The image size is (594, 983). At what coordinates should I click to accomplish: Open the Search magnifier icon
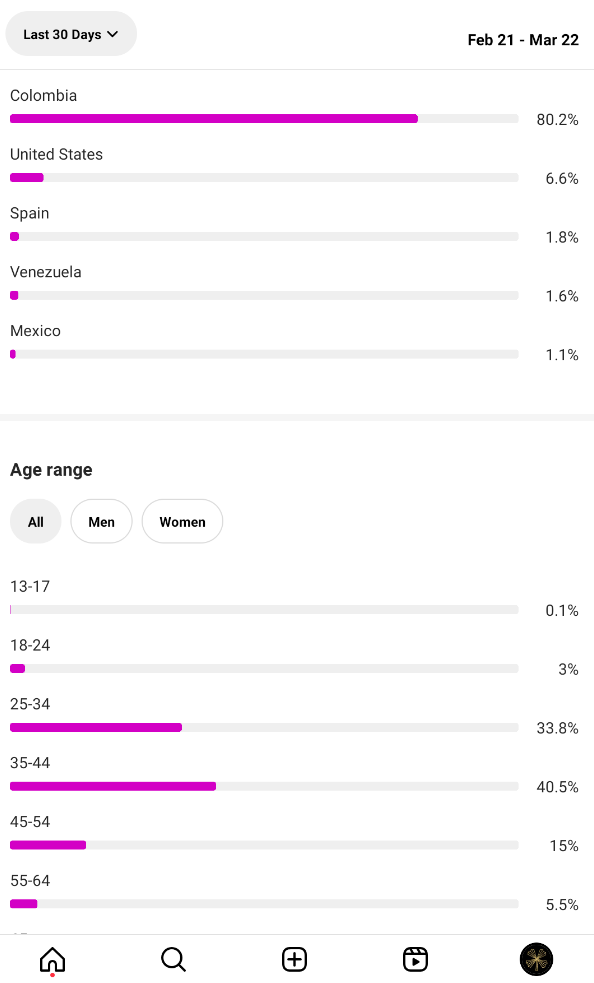pyautogui.click(x=173, y=959)
